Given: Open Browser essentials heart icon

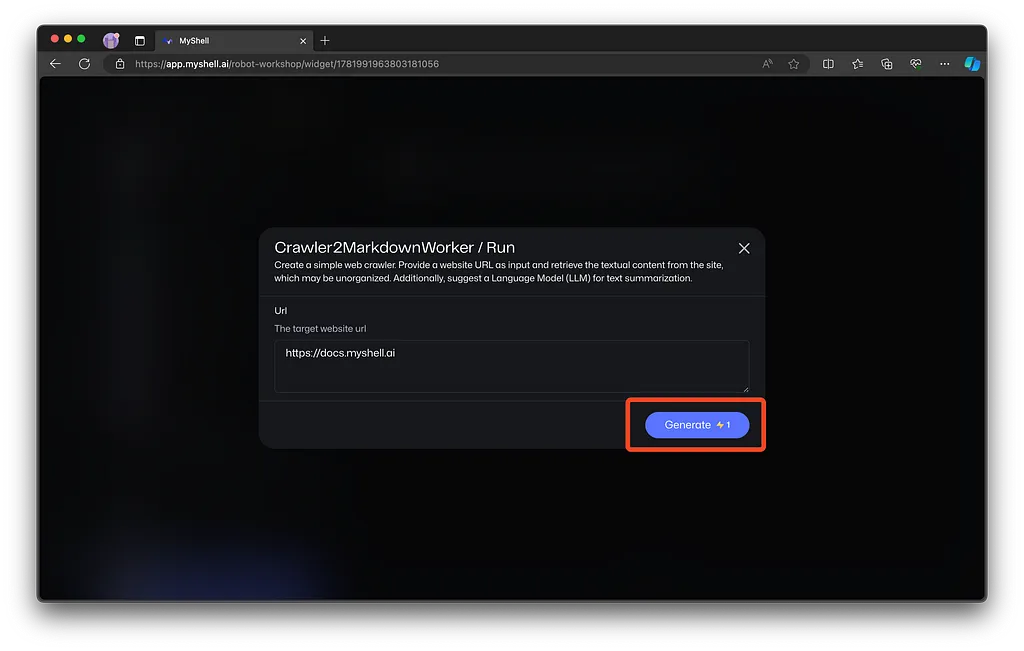Looking at the screenshot, I should coord(915,64).
